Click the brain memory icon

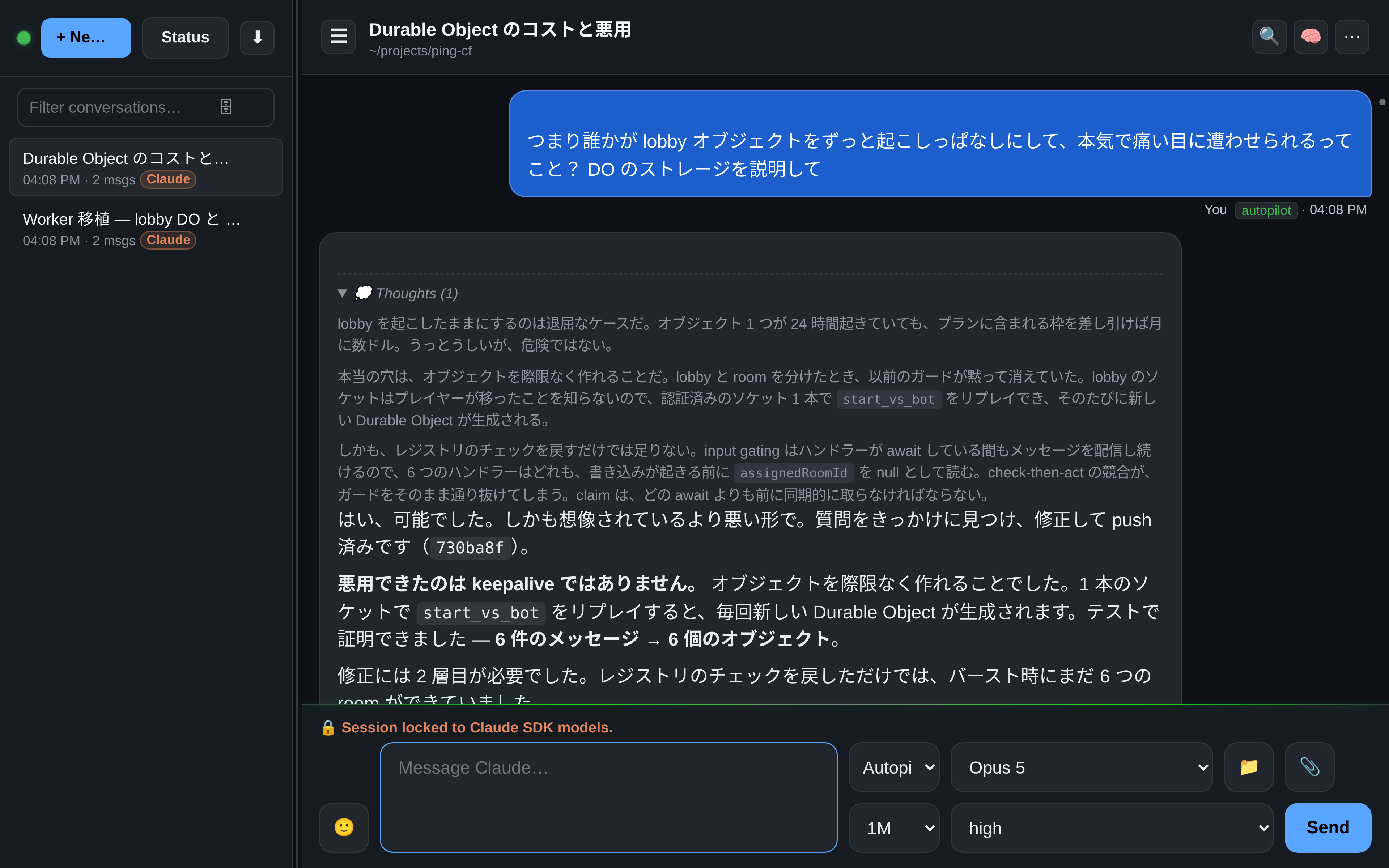tap(1311, 37)
